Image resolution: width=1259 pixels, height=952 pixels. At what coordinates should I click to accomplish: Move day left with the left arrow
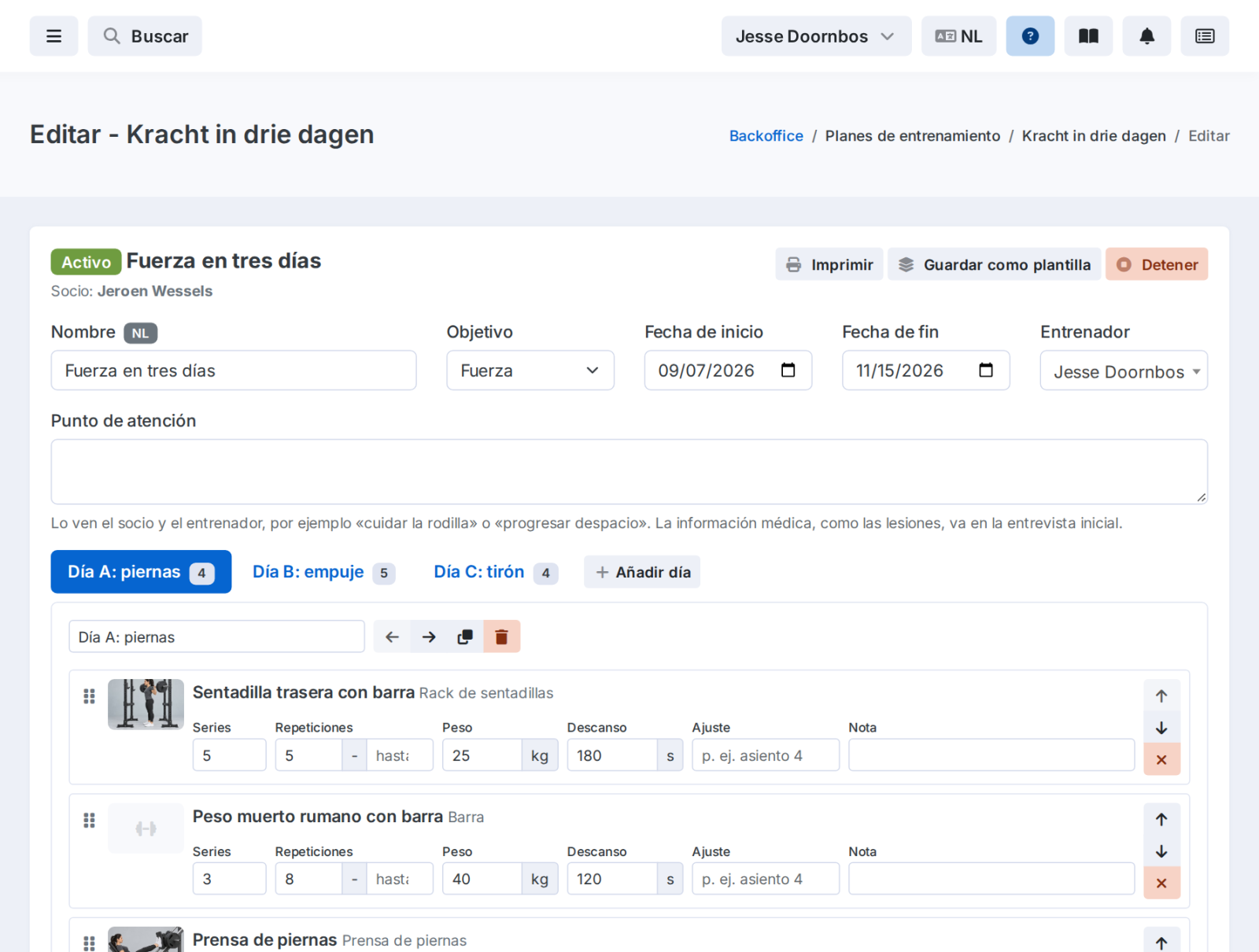(392, 637)
